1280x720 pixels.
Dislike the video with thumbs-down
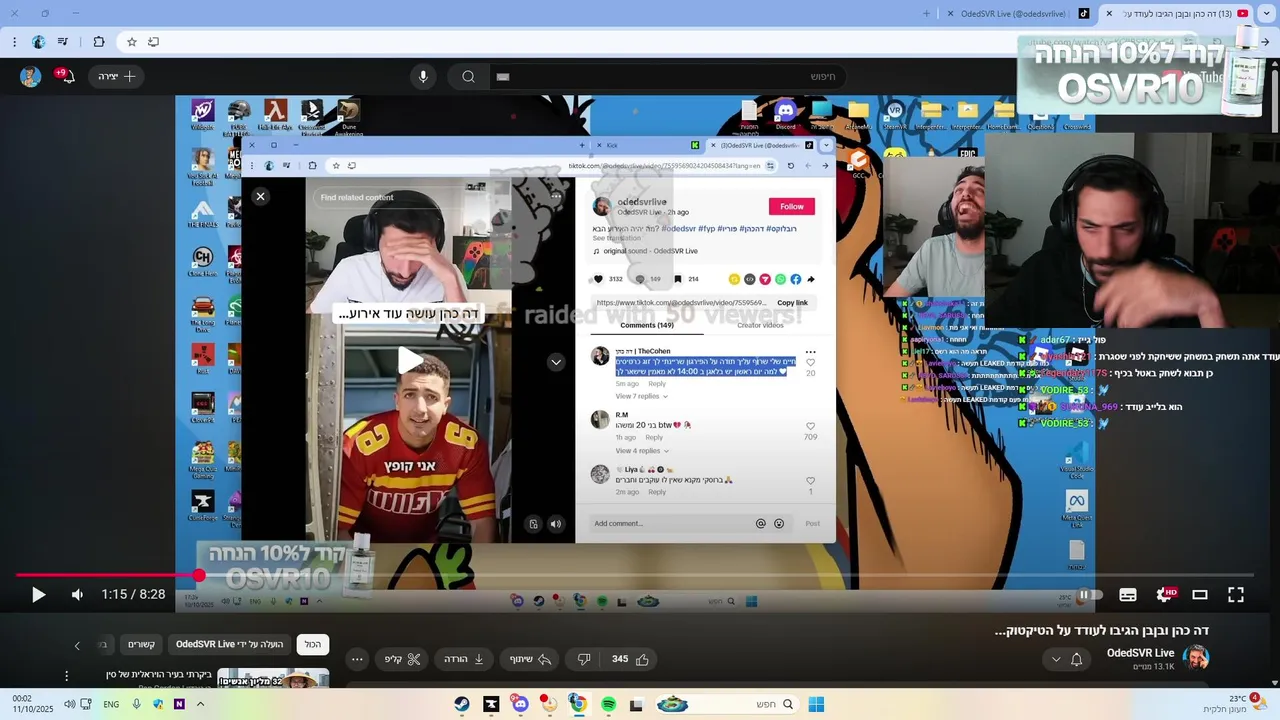coord(584,659)
